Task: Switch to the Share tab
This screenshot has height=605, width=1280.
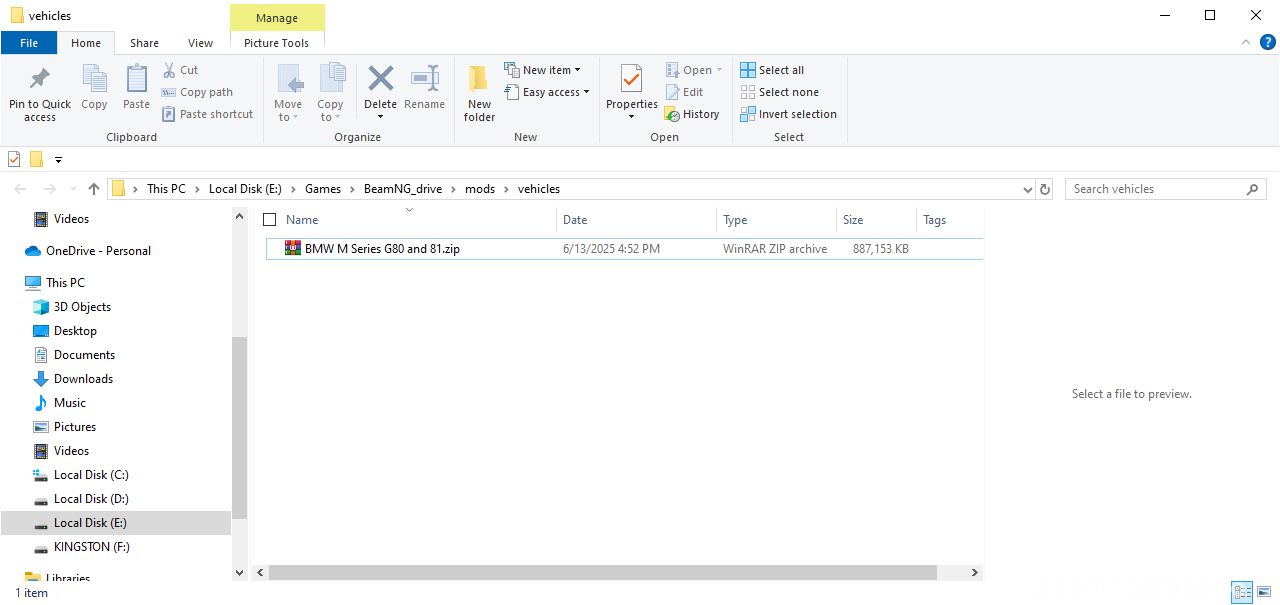Action: [x=144, y=43]
